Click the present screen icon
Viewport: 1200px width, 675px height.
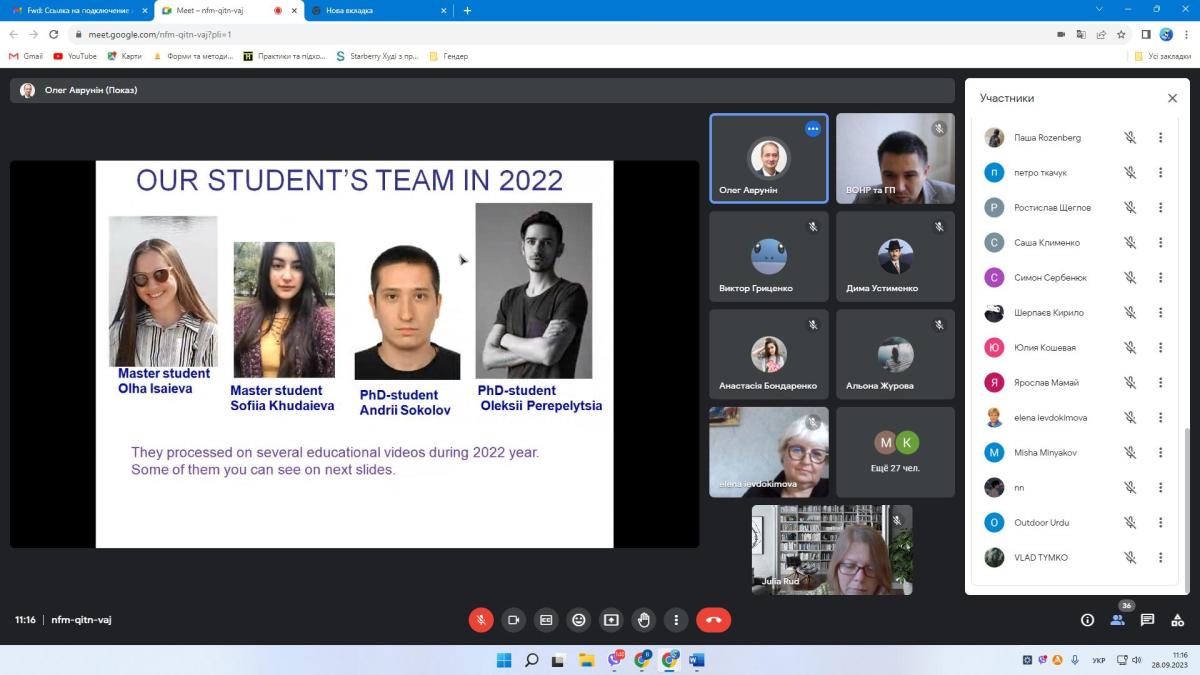(x=611, y=620)
